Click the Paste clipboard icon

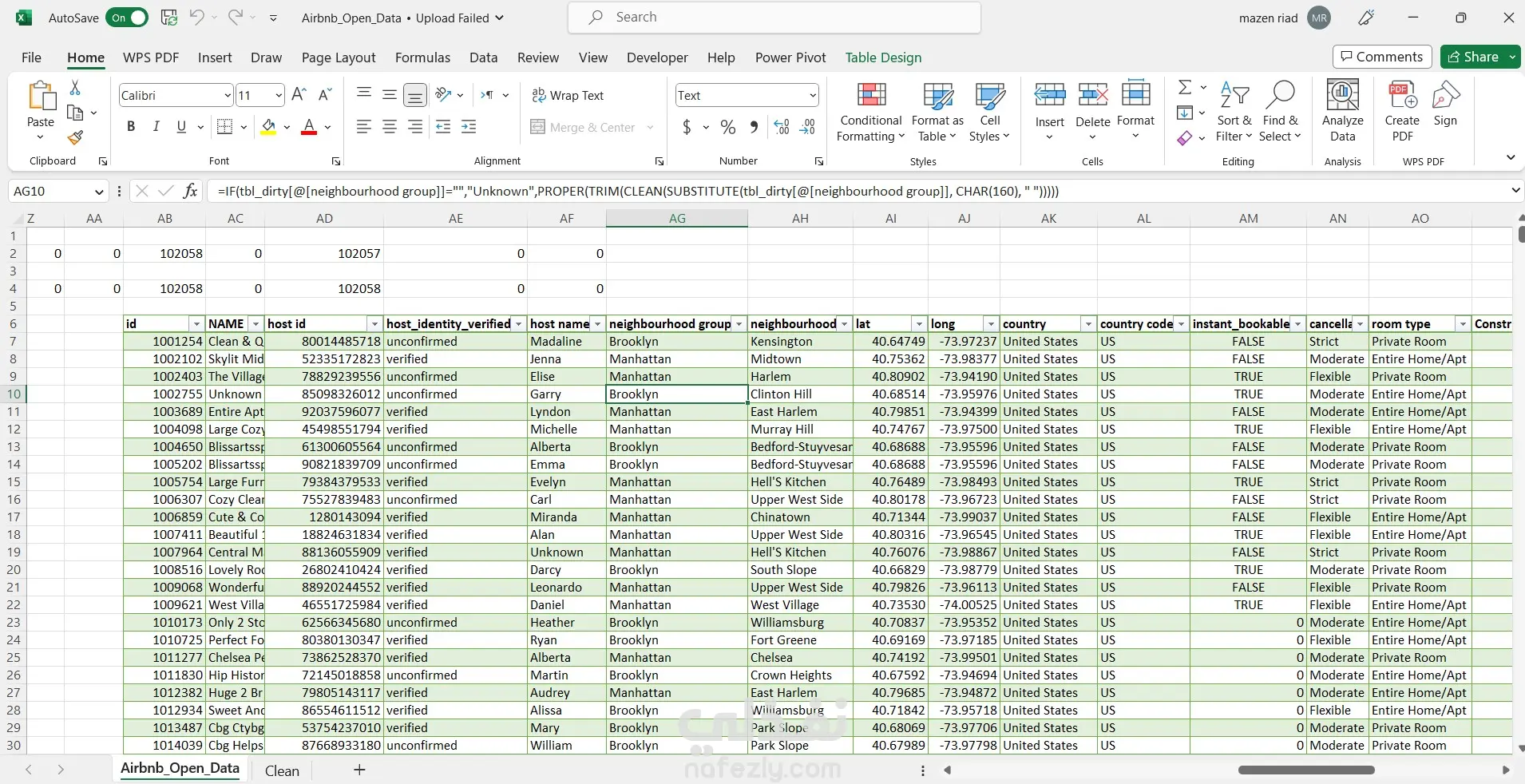[41, 96]
